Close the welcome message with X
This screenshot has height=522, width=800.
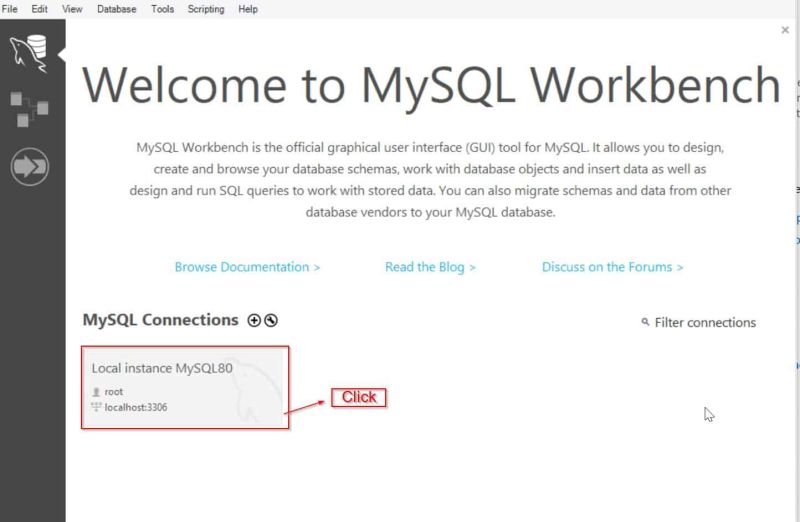click(x=785, y=30)
